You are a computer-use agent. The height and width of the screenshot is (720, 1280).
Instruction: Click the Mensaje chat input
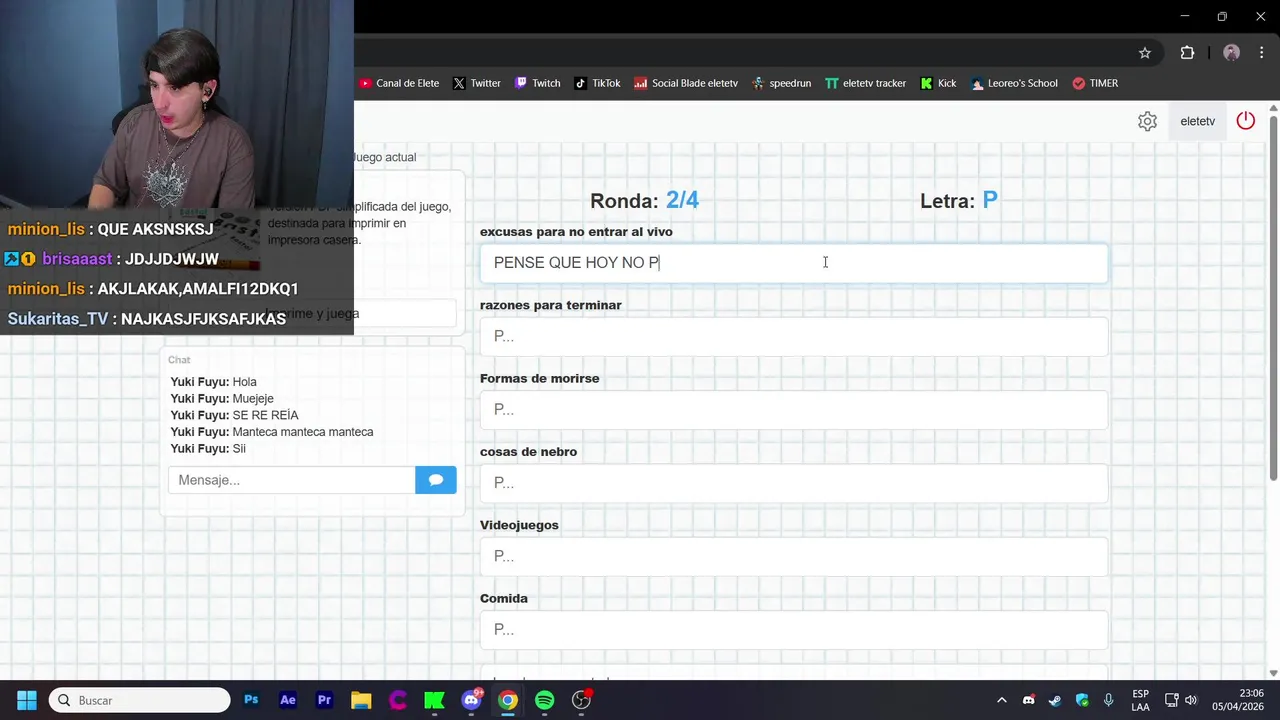tap(292, 480)
